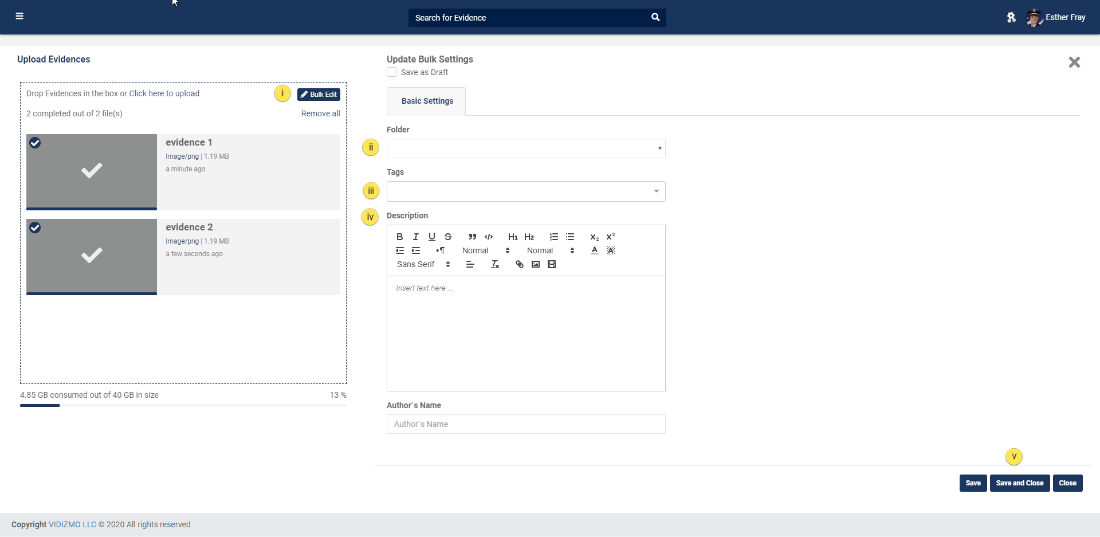Click the search magnifier icon
The width and height of the screenshot is (1100, 537).
tap(655, 17)
